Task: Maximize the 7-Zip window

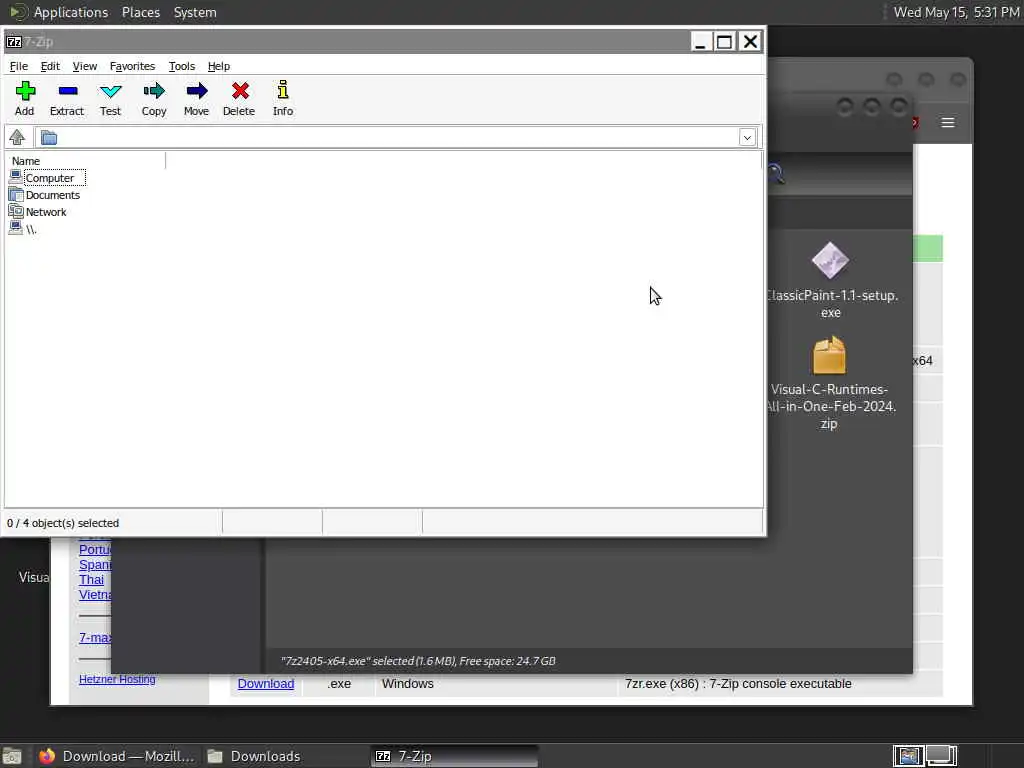Action: (x=724, y=42)
